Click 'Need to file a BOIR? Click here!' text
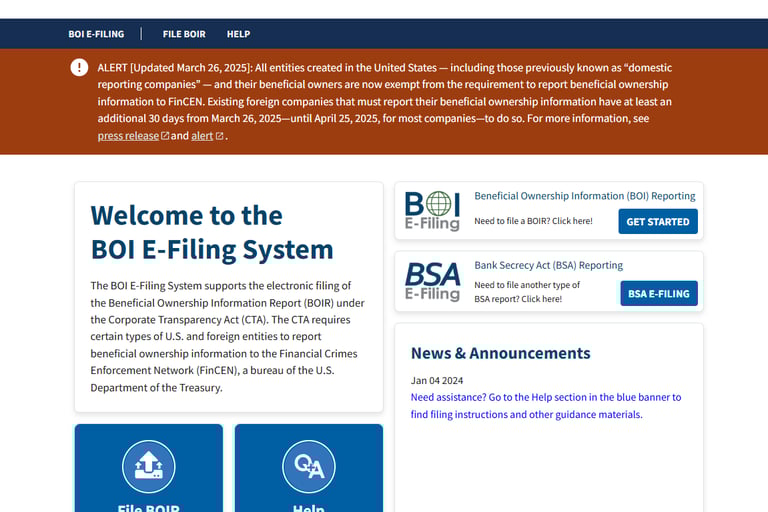Viewport: 768px width, 512px height. [533, 221]
